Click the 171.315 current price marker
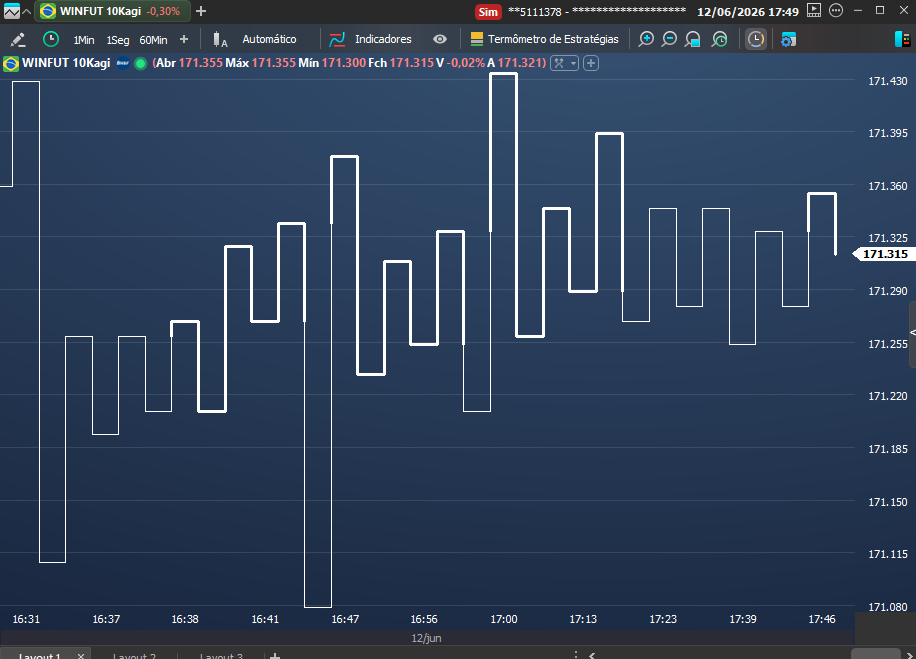 (x=884, y=254)
